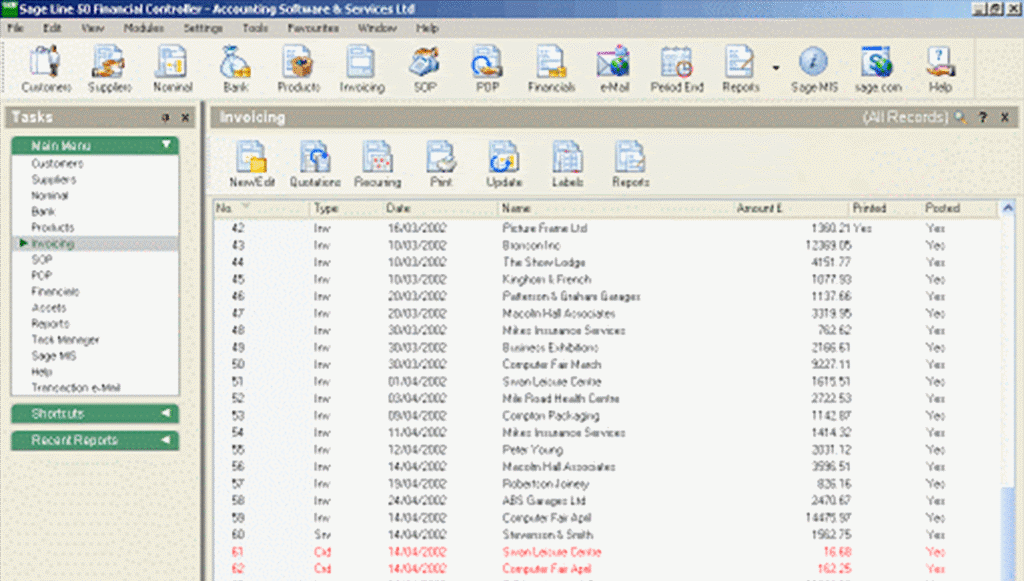Open the Labels icon in Invoicing
This screenshot has width=1024, height=581.
pos(567,165)
